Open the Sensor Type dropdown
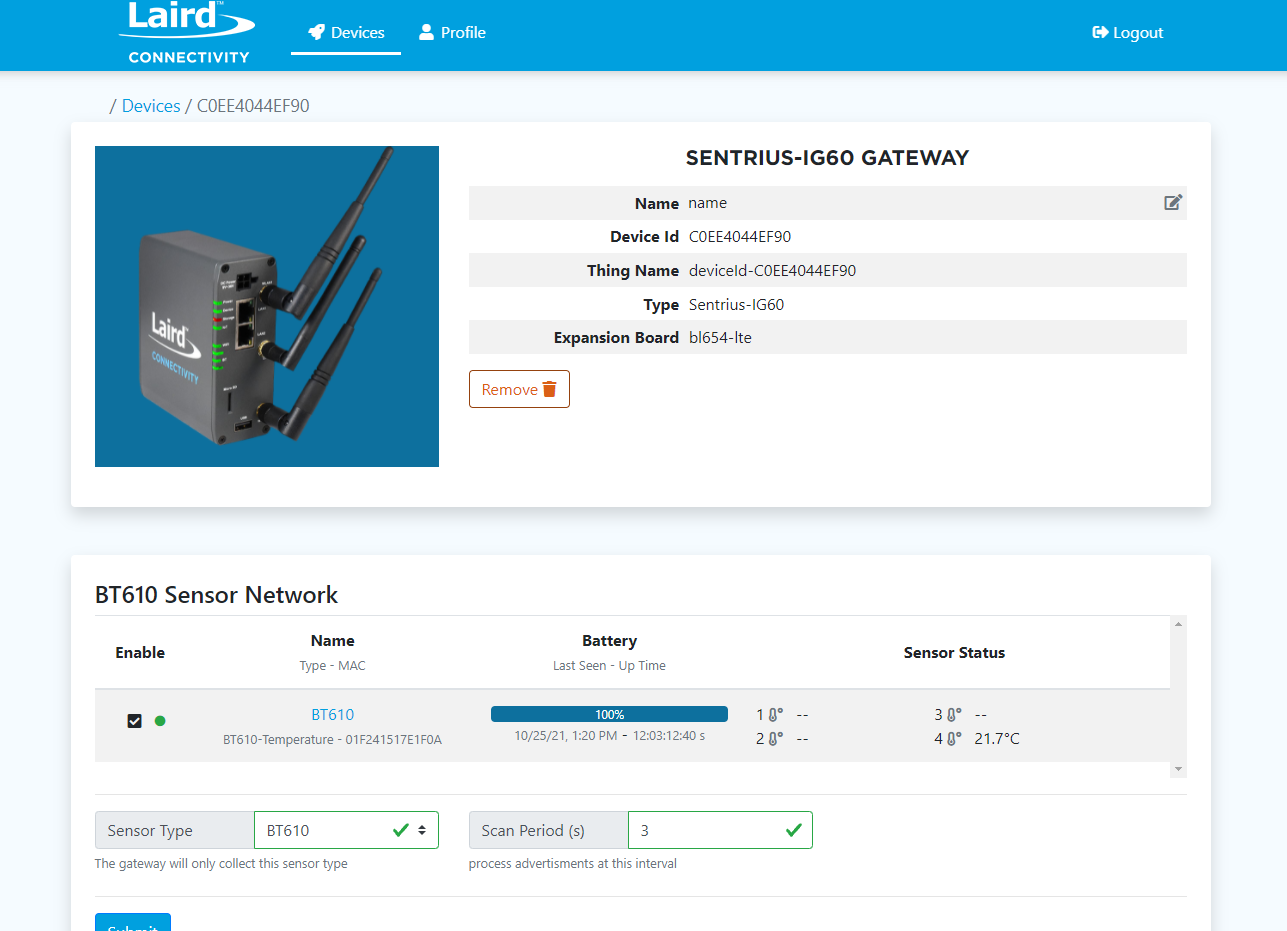This screenshot has height=931, width=1287. click(x=346, y=830)
